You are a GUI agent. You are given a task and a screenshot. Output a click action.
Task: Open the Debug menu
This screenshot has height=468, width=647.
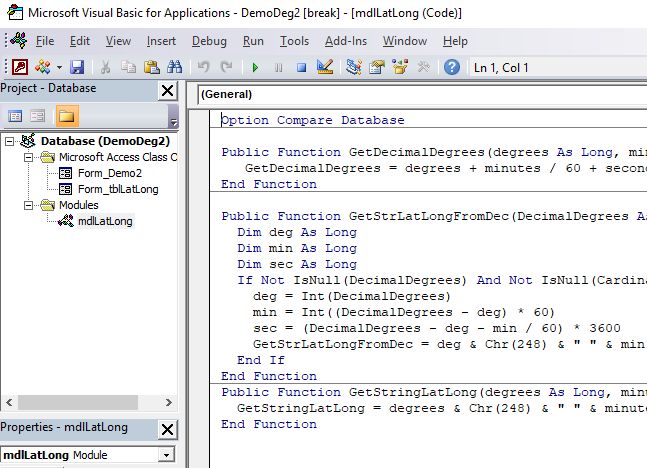[x=209, y=41]
